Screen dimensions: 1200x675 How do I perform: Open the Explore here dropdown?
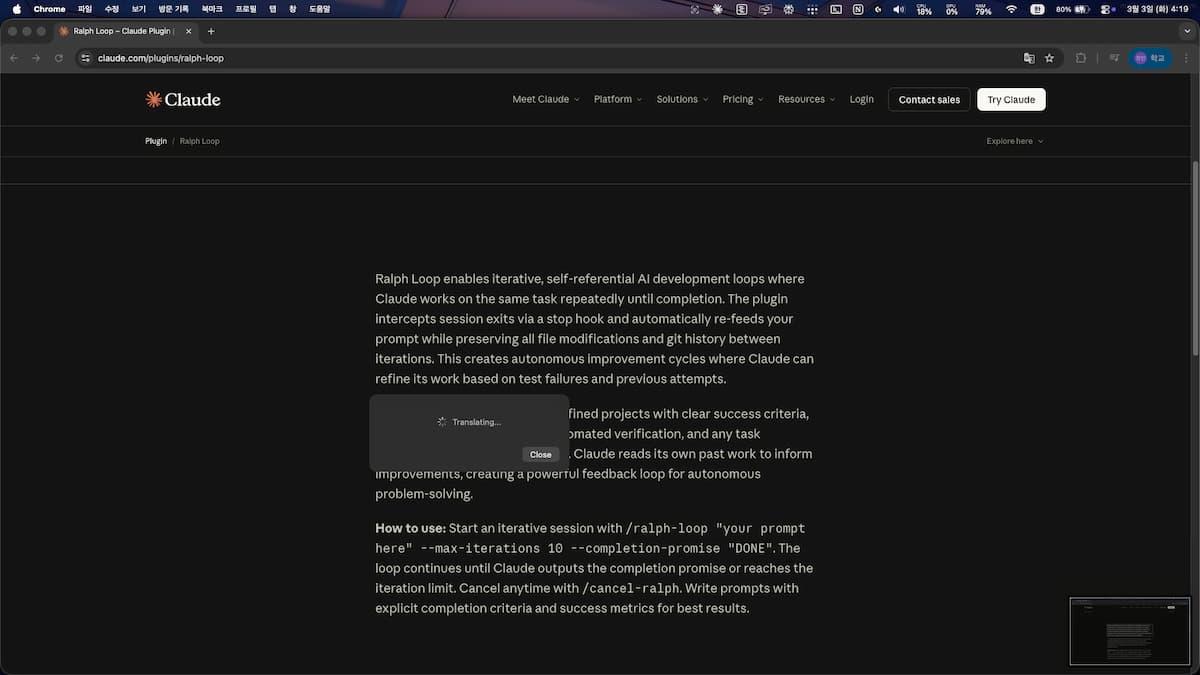1015,141
